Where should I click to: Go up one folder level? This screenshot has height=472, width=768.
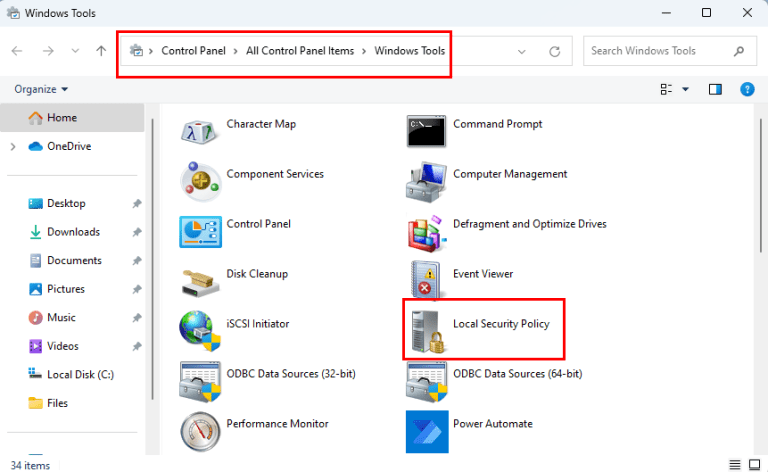click(101, 51)
